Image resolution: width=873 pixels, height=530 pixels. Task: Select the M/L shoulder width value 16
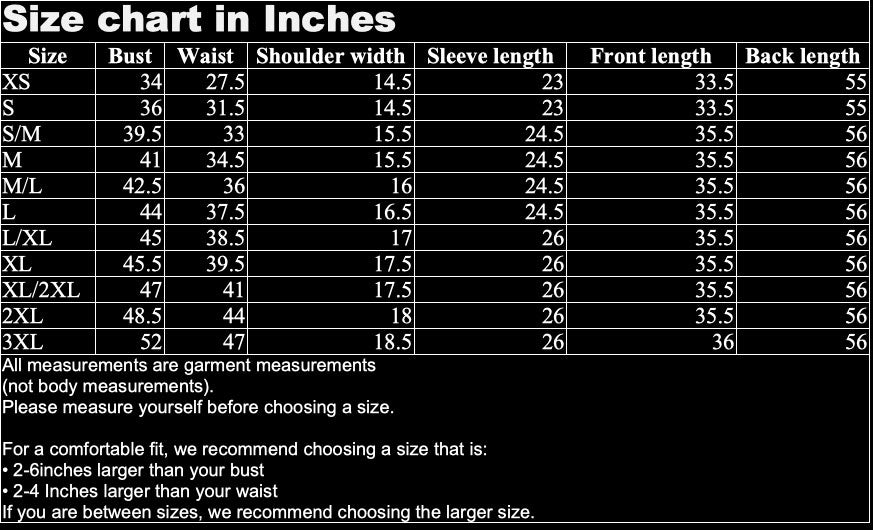[x=401, y=186]
